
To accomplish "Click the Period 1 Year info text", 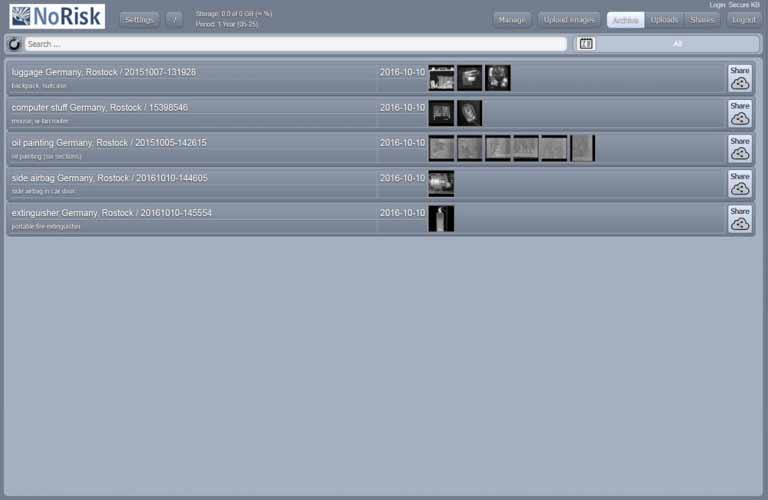I will (227, 24).
